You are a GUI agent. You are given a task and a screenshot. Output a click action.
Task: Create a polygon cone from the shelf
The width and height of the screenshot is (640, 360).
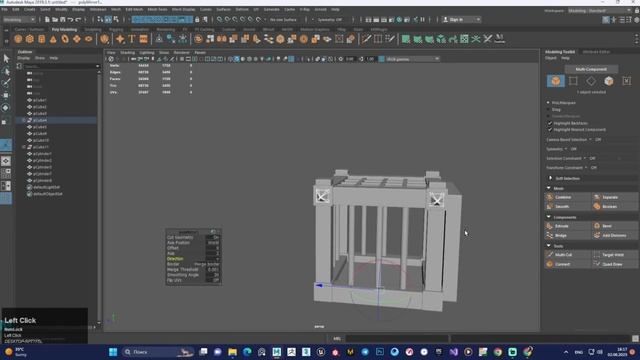[53, 39]
